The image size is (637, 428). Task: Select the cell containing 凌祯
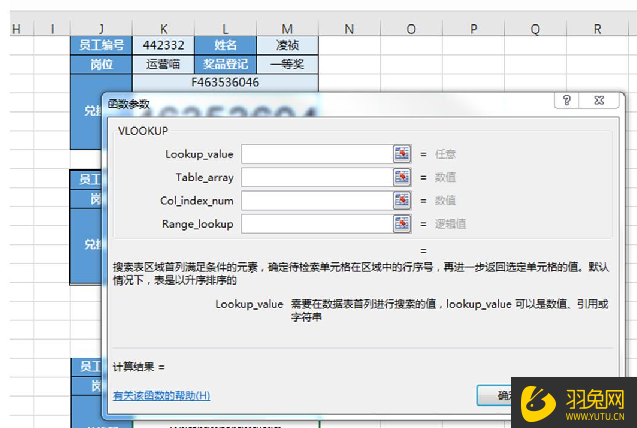click(288, 45)
